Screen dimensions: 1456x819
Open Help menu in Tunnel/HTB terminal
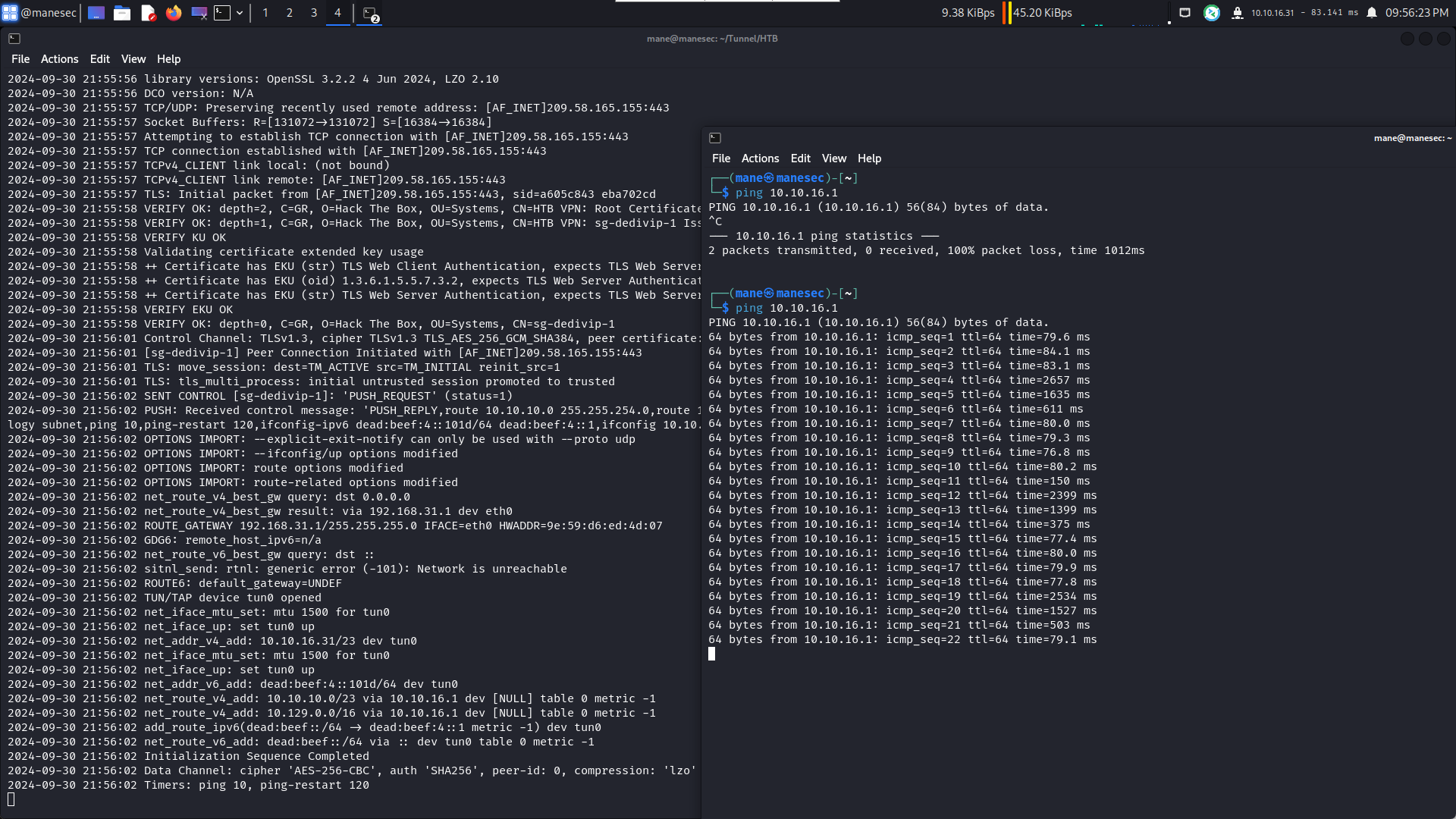click(x=168, y=59)
